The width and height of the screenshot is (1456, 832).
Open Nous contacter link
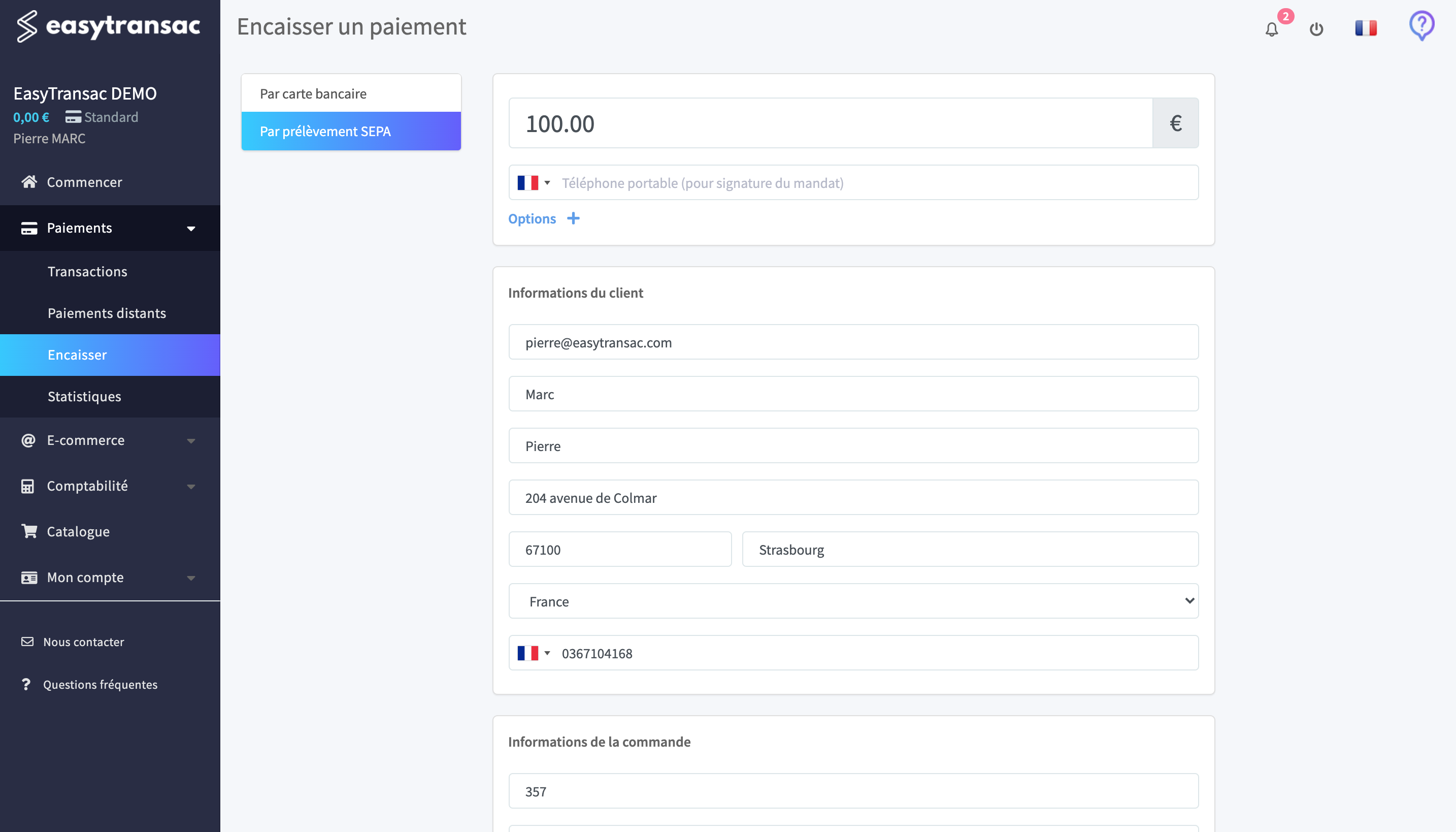(x=83, y=641)
